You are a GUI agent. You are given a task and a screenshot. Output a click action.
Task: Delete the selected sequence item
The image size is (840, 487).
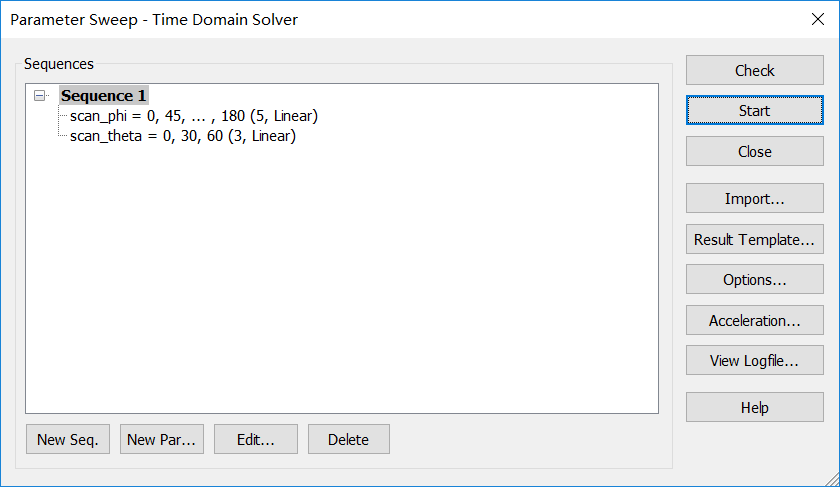click(x=349, y=439)
